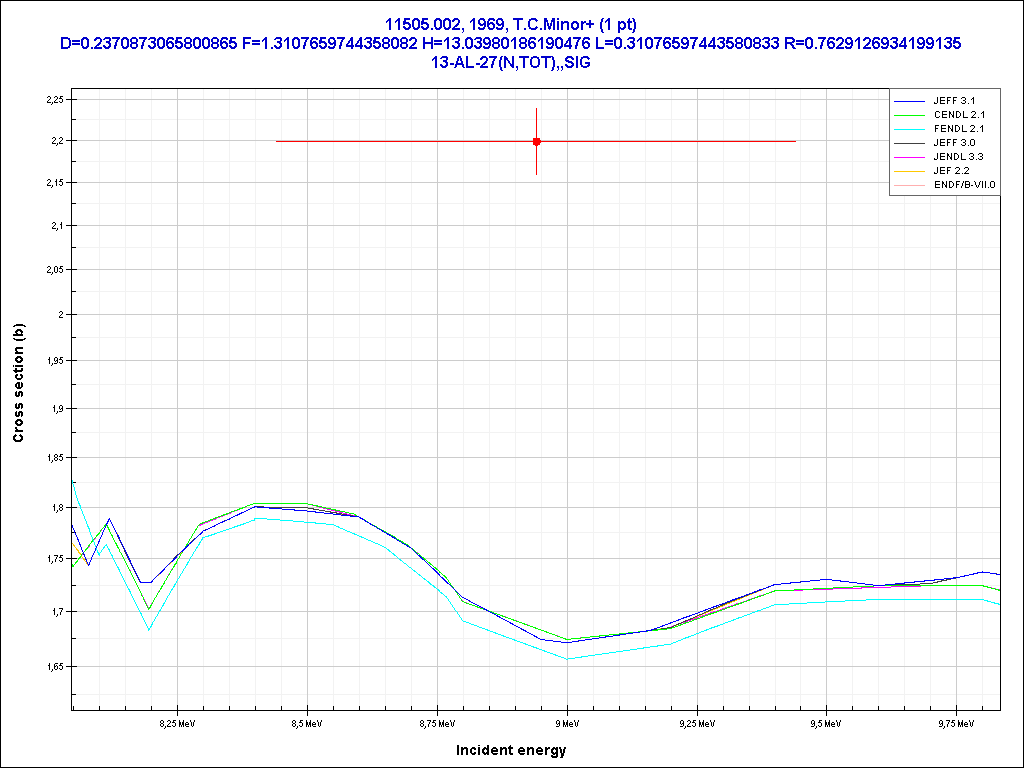Click the 1,65 y-axis tick label

point(54,666)
